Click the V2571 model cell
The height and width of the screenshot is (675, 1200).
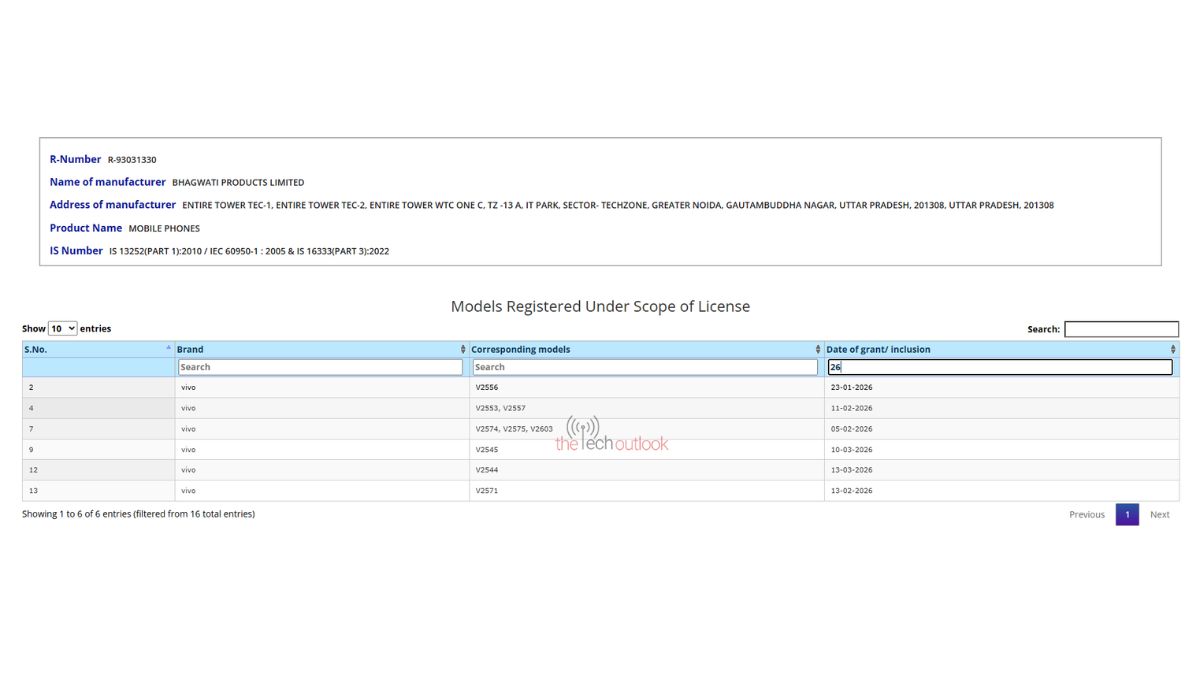pyautogui.click(x=487, y=491)
